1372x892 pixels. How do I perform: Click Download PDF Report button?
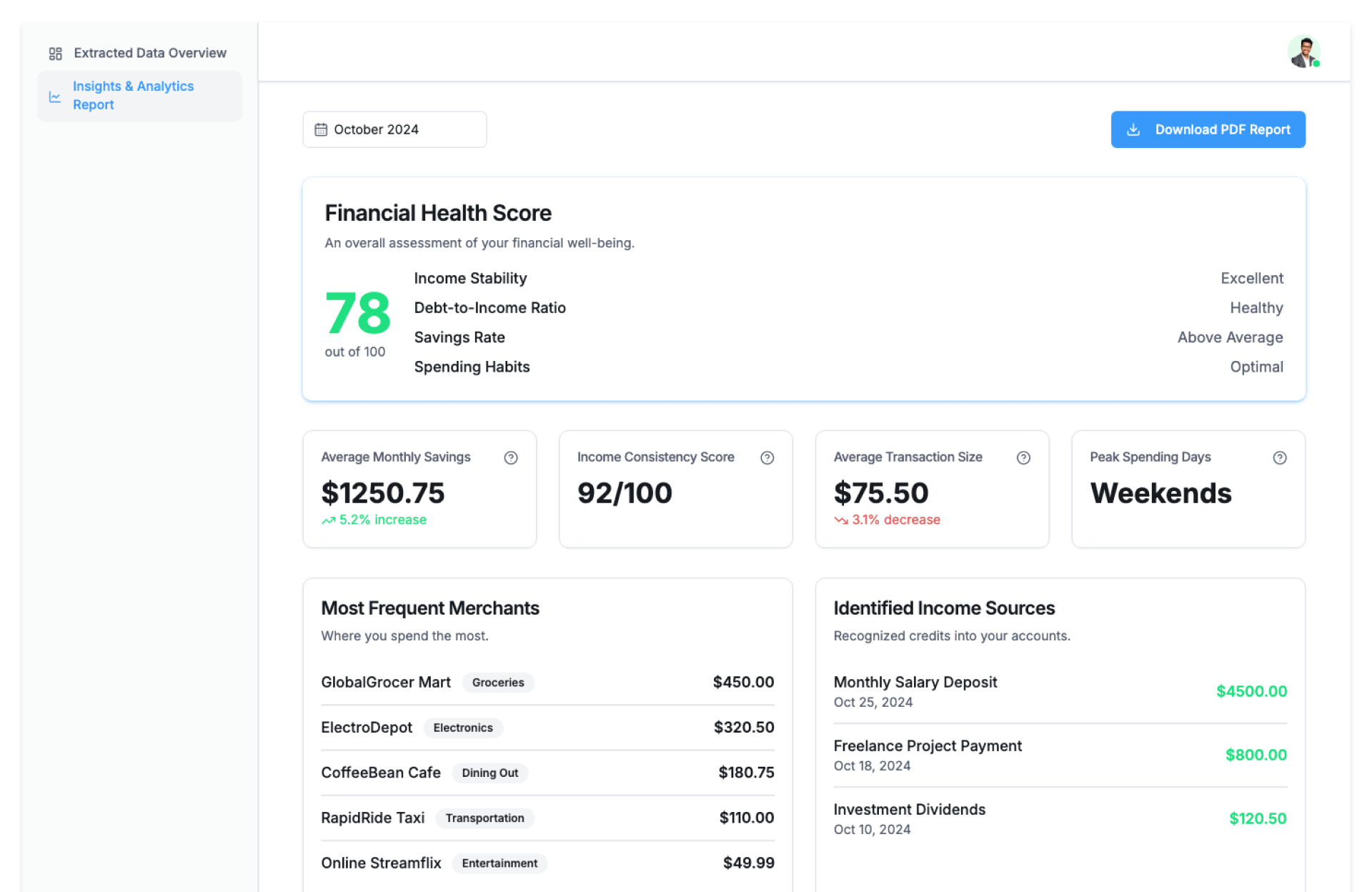pyautogui.click(x=1208, y=129)
